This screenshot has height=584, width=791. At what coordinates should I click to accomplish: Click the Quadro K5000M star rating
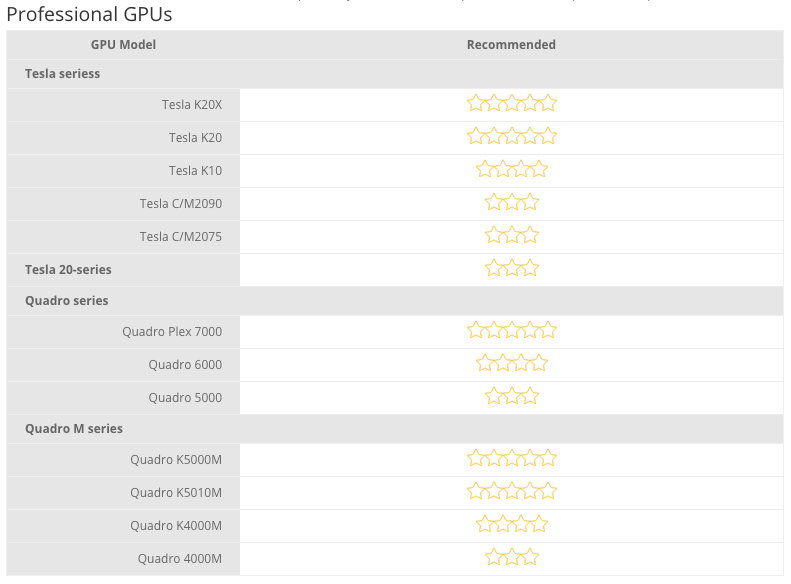pos(512,459)
